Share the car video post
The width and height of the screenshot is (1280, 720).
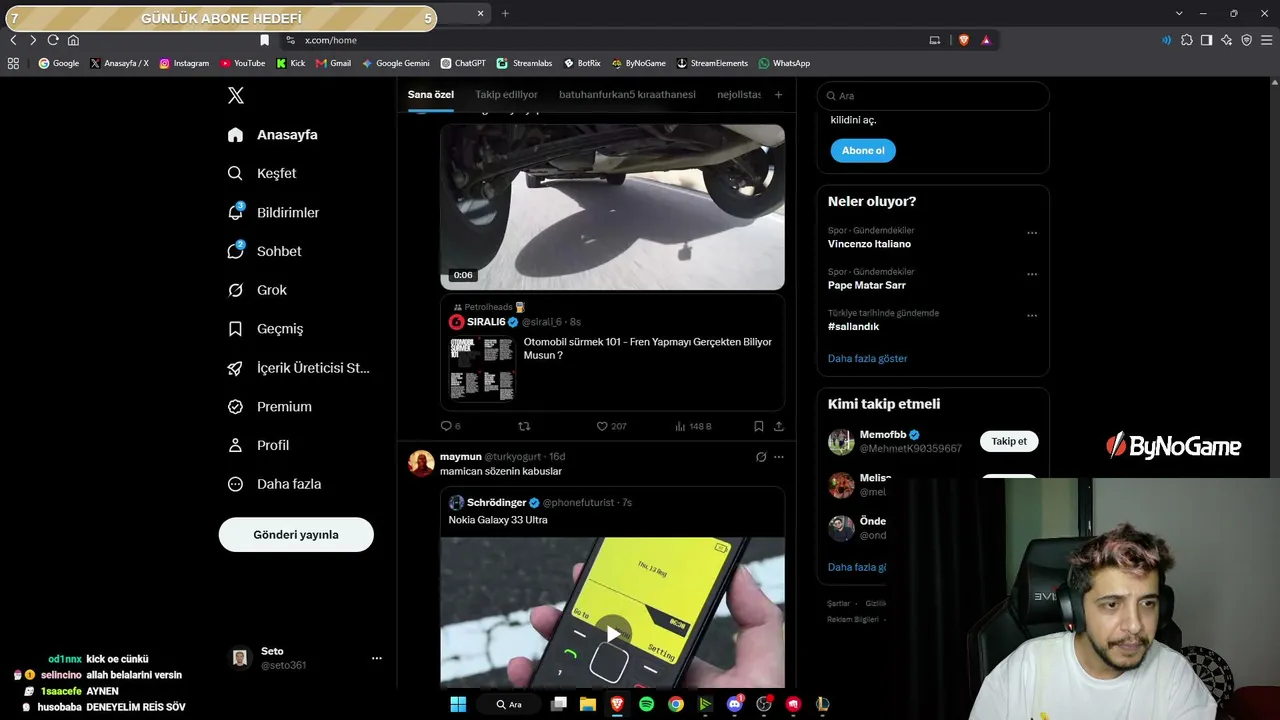pos(779,426)
